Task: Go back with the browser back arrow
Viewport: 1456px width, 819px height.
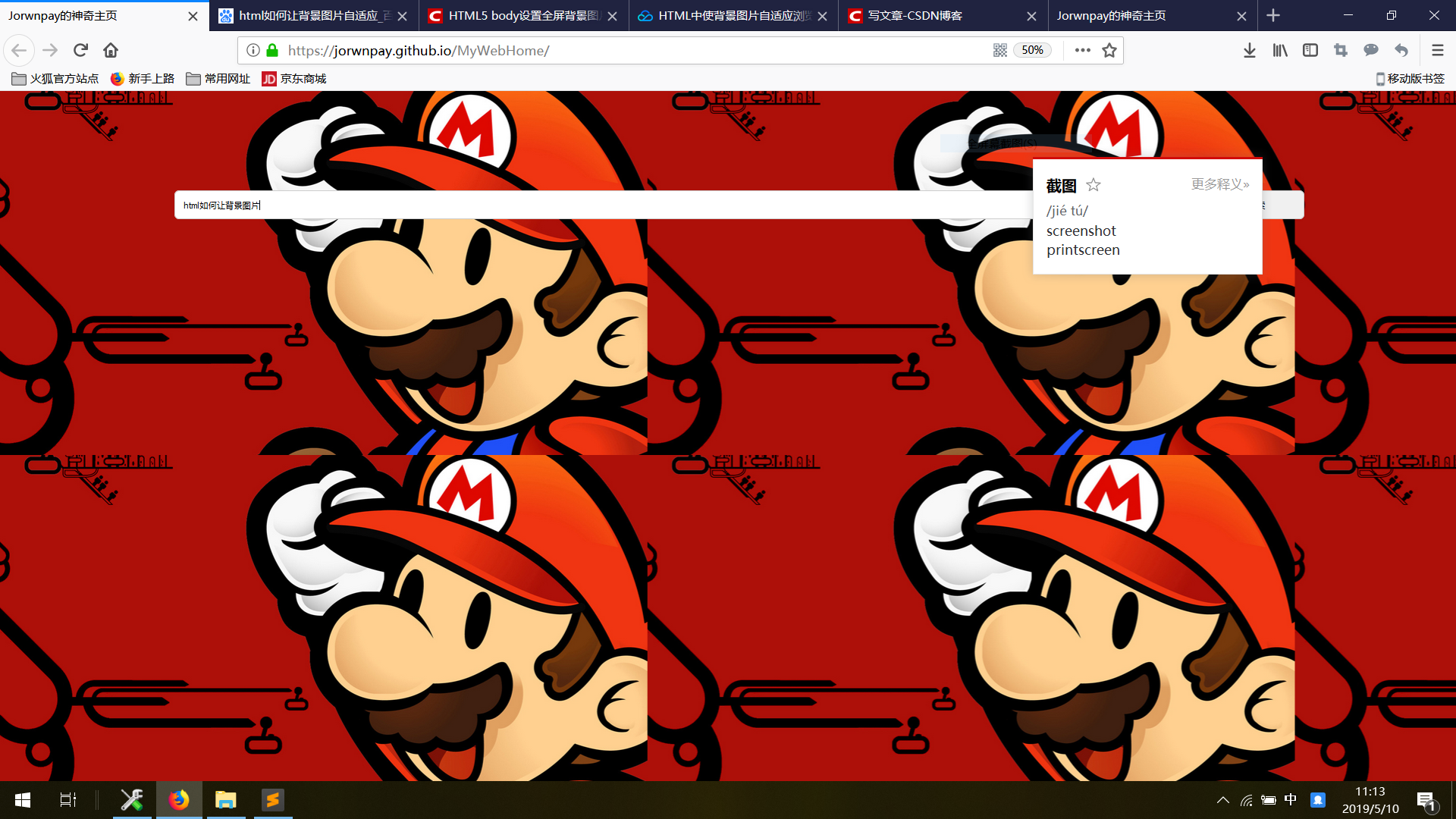Action: [x=19, y=50]
